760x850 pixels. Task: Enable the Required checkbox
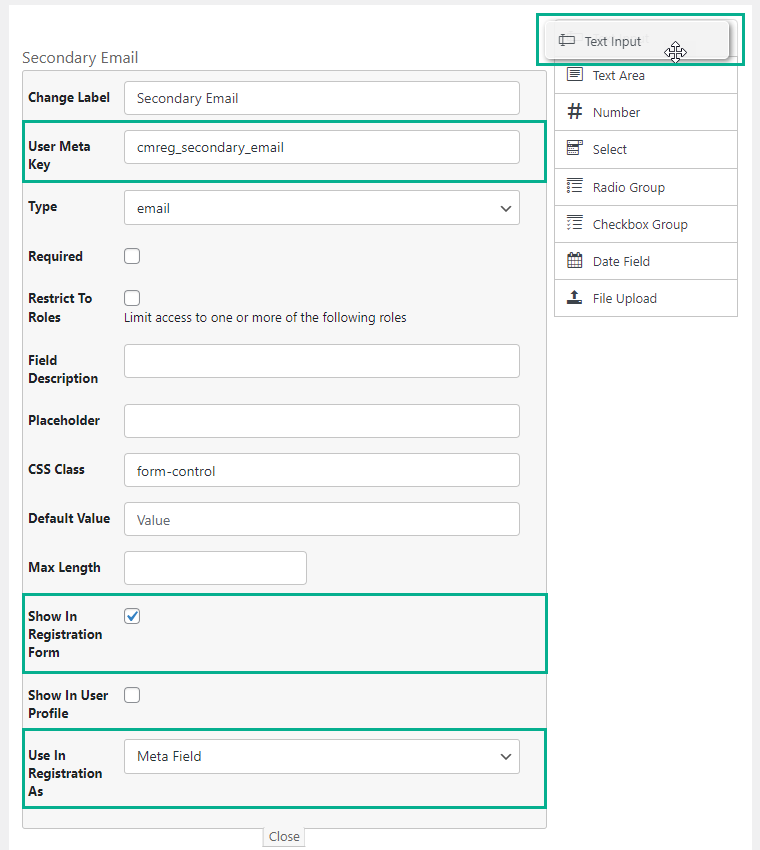[x=132, y=256]
